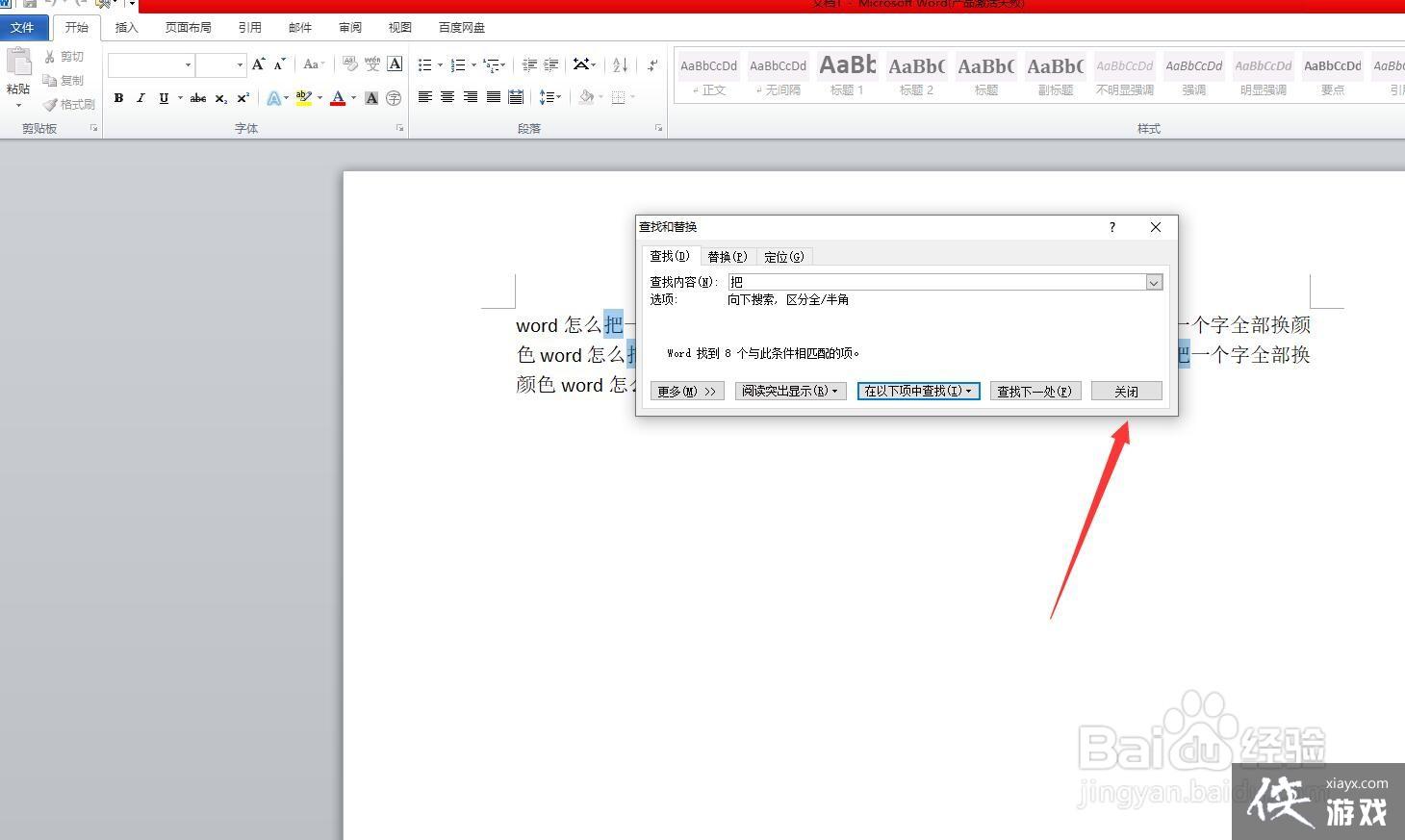The image size is (1405, 840).
Task: Click the Format Painter button
Action: 69,104
